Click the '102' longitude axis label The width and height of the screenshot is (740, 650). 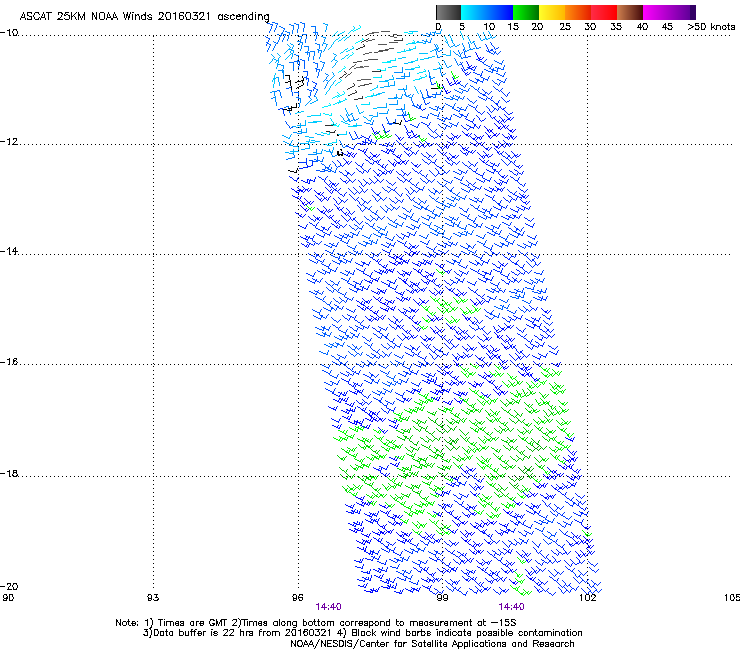587,598
